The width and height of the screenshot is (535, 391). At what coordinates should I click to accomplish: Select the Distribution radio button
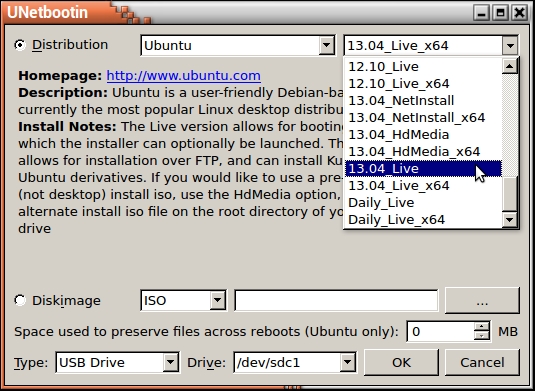(x=20, y=45)
